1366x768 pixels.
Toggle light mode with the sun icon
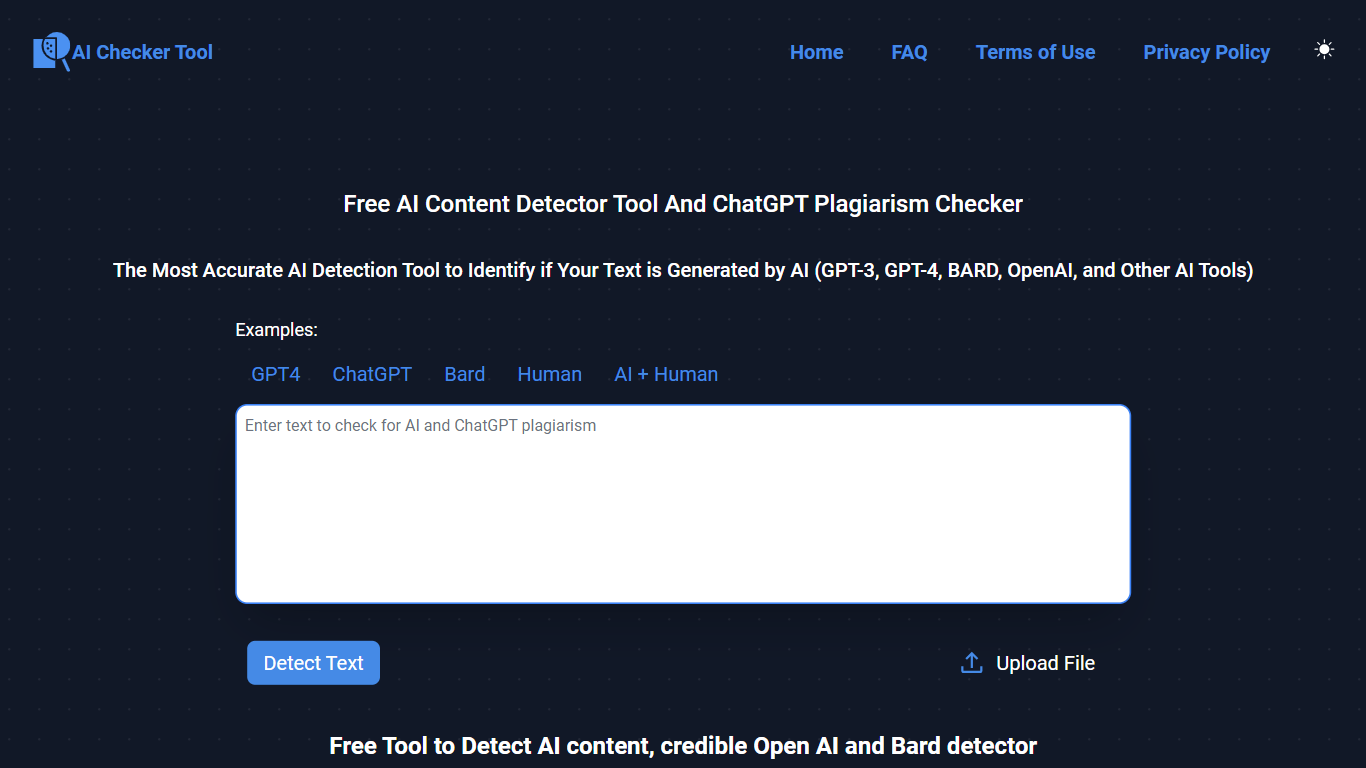(x=1324, y=50)
